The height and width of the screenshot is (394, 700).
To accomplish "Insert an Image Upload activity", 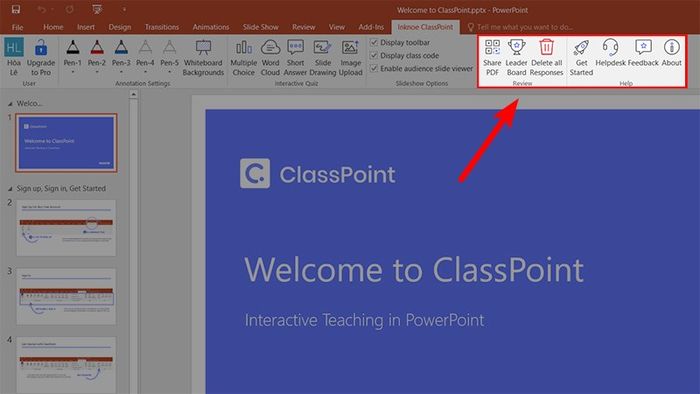I will tap(350, 57).
